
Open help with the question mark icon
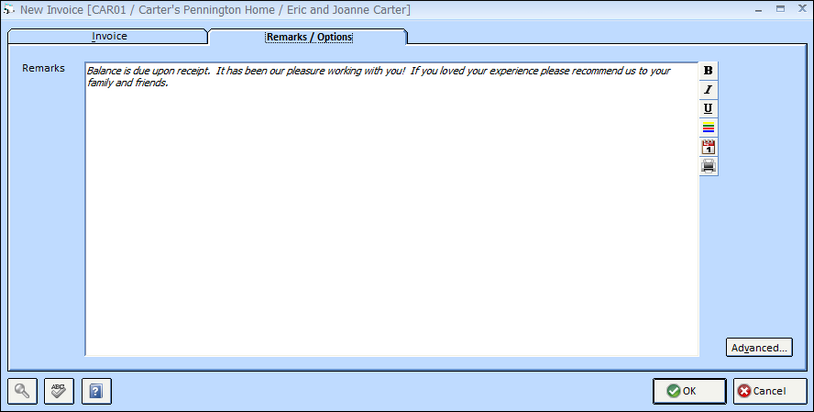point(97,391)
